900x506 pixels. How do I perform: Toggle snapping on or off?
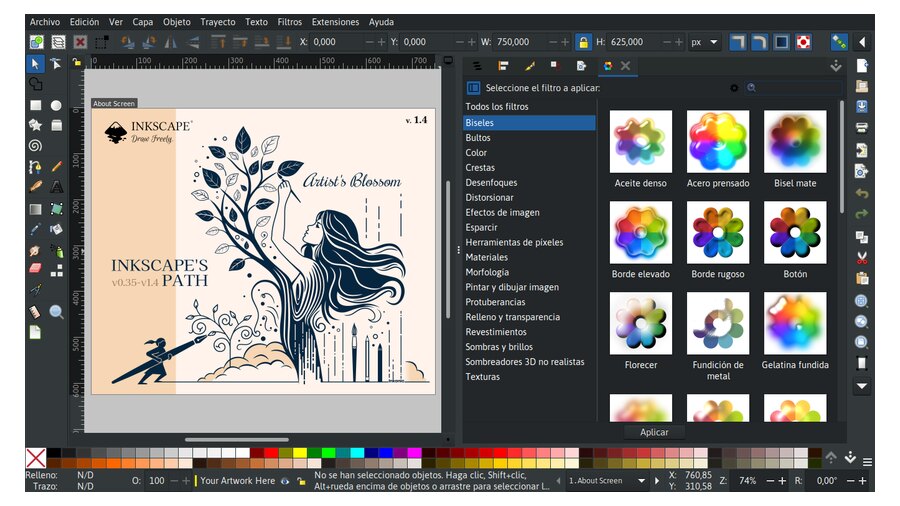tap(839, 42)
